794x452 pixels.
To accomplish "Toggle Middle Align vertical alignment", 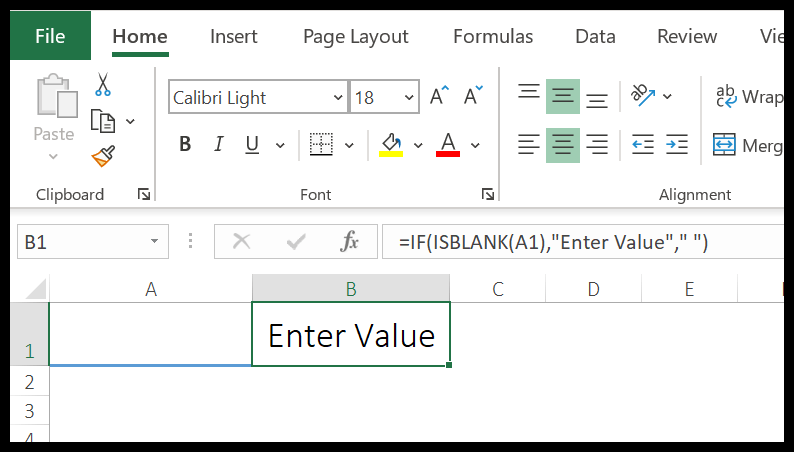I will point(563,96).
